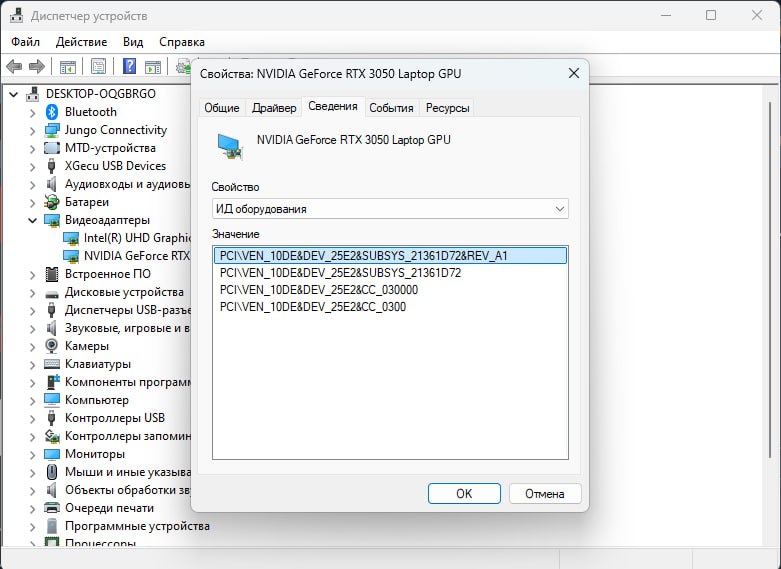
Task: Click the Батареи battery icon
Action: click(x=52, y=202)
